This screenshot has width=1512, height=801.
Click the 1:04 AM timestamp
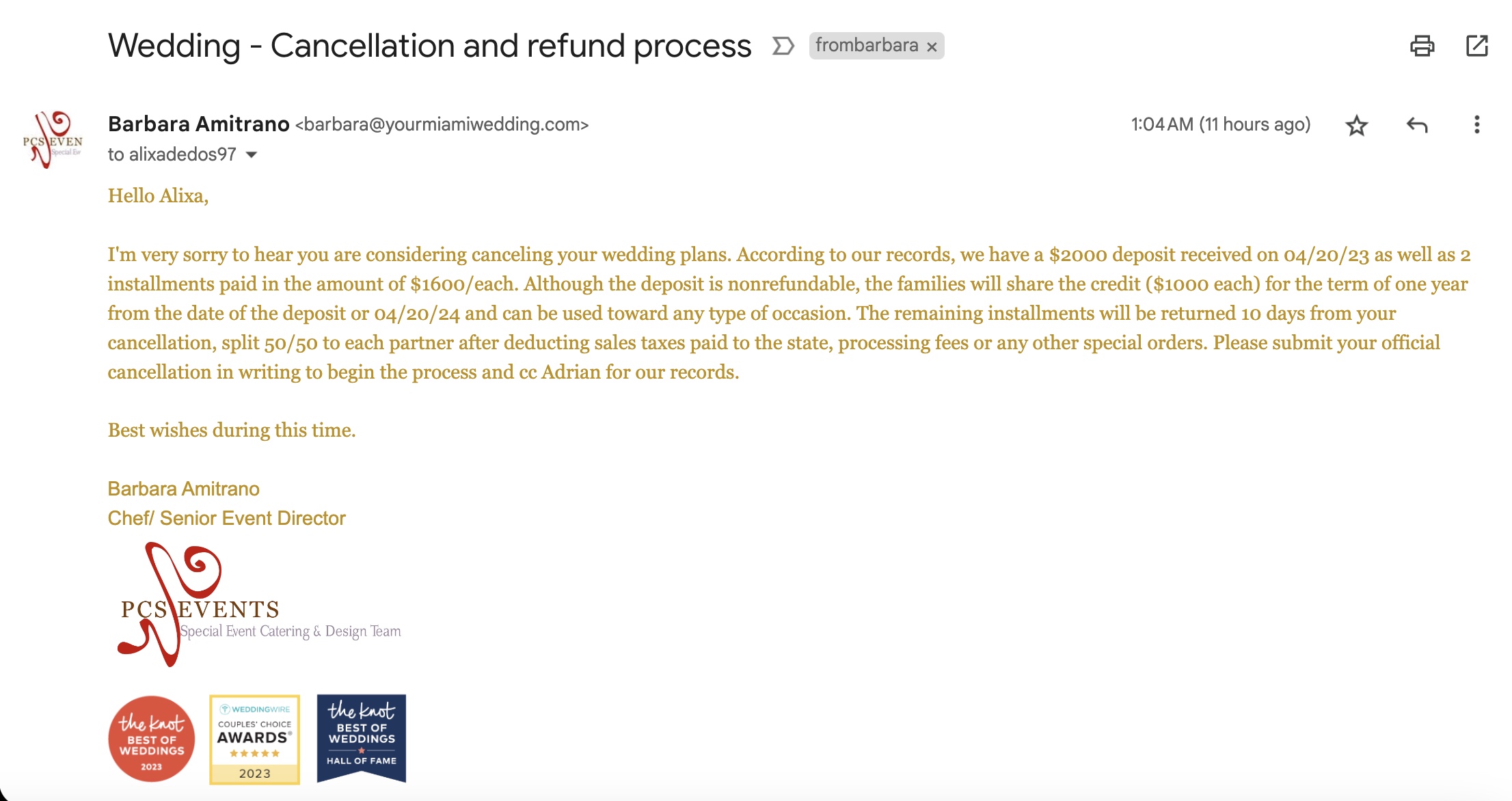click(x=1221, y=124)
